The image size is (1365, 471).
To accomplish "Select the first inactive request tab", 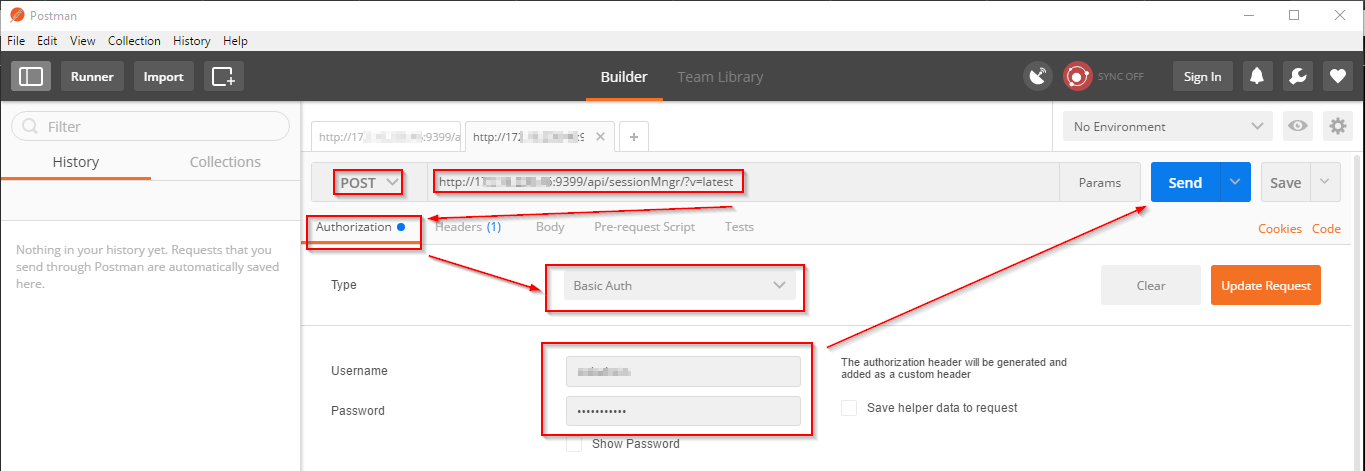I will click(386, 136).
